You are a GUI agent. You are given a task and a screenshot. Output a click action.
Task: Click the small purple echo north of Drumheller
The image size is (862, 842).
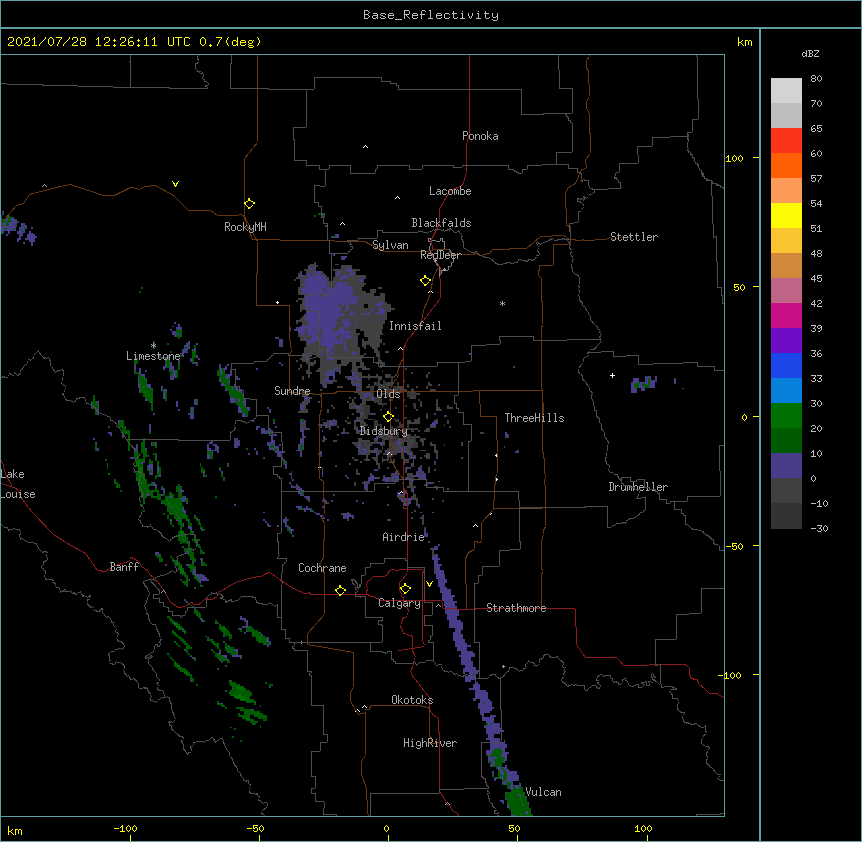644,384
